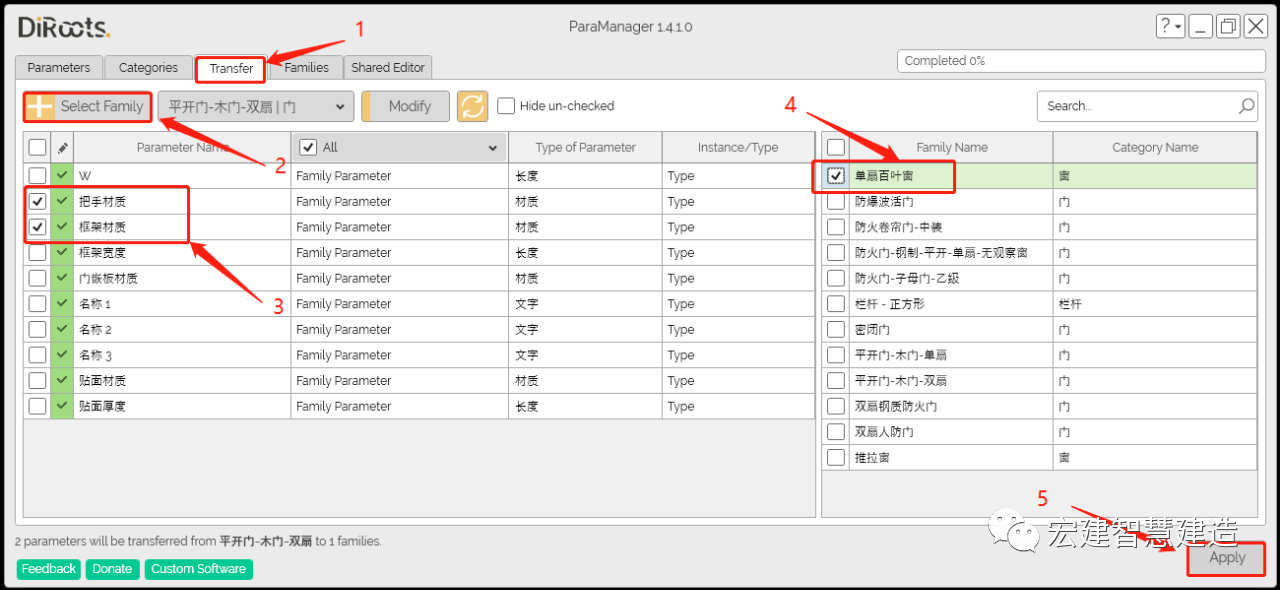Check the 栏杆 - 正方形 family checkbox

click(x=836, y=304)
